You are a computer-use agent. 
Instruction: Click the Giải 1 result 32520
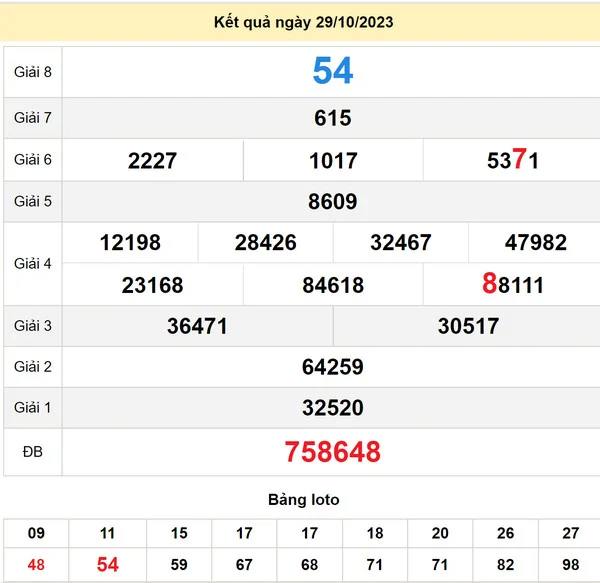(x=332, y=408)
